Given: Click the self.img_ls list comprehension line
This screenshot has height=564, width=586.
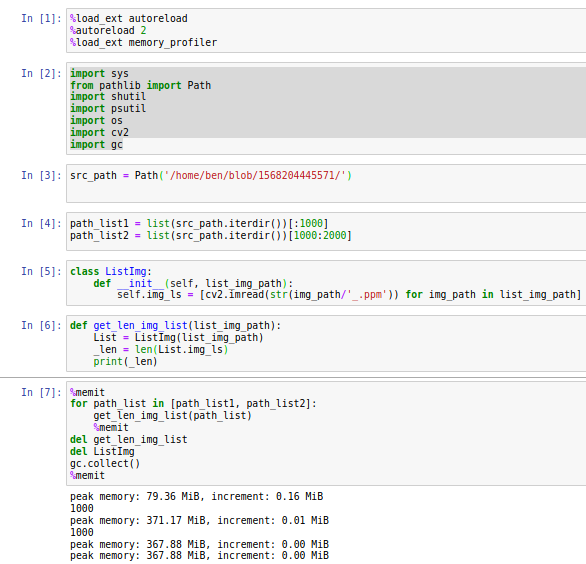Looking at the screenshot, I should point(349,295).
